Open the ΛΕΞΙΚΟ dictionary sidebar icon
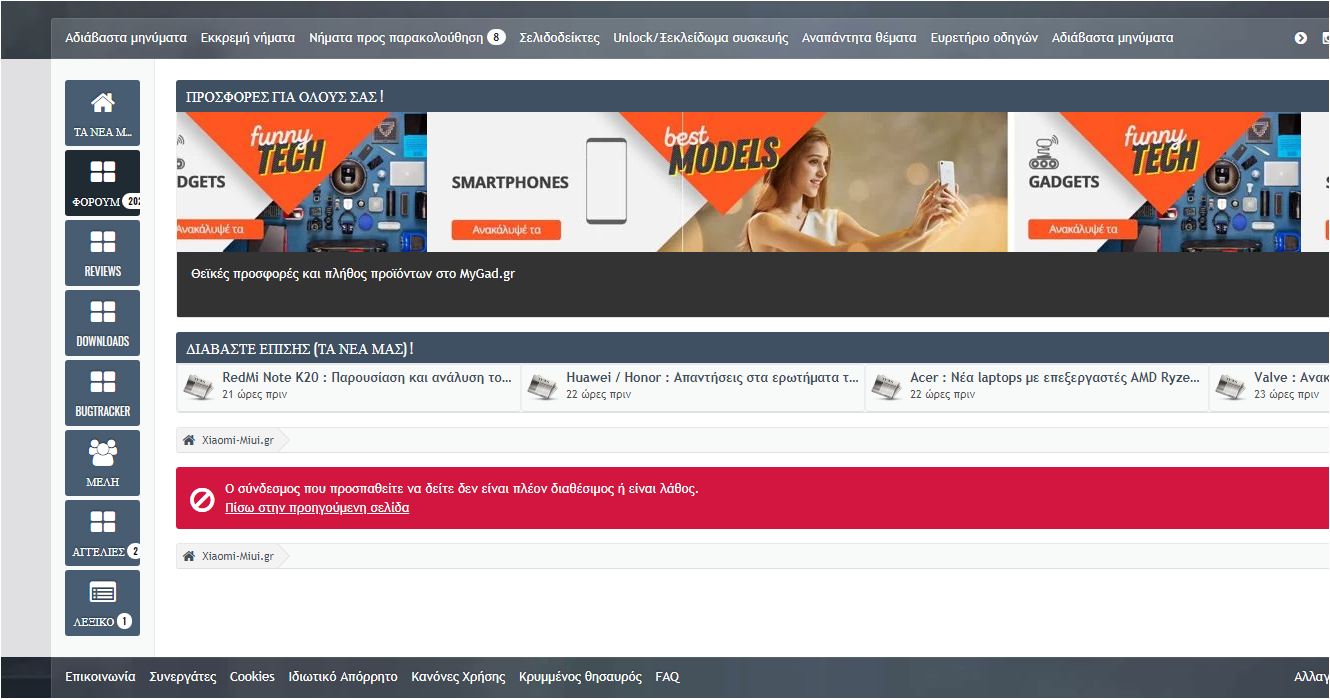This screenshot has height=699, width=1330. pyautogui.click(x=102, y=602)
